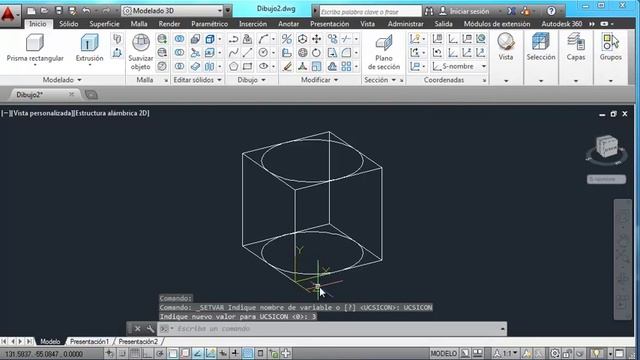The image size is (640, 360).
Task: Expand the Dibujo panel
Action: (263, 80)
